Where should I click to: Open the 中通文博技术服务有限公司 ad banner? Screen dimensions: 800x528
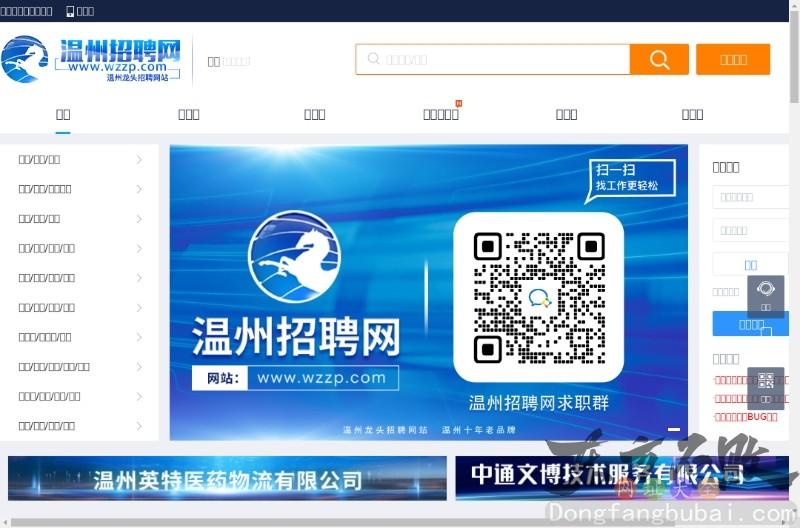coord(622,478)
